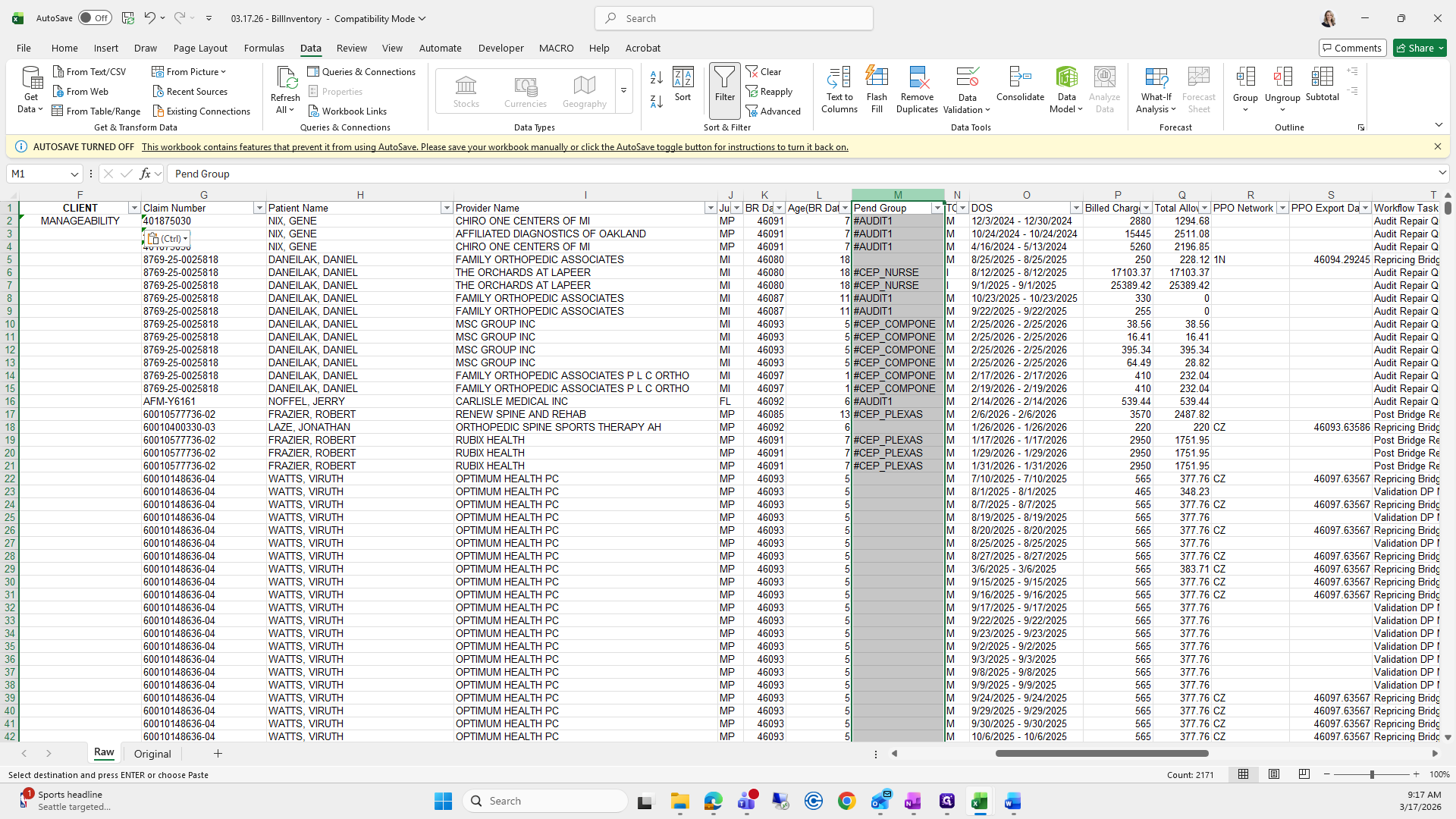Image resolution: width=1456 pixels, height=819 pixels.
Task: Click the Subtotal icon
Action: coord(1322,84)
